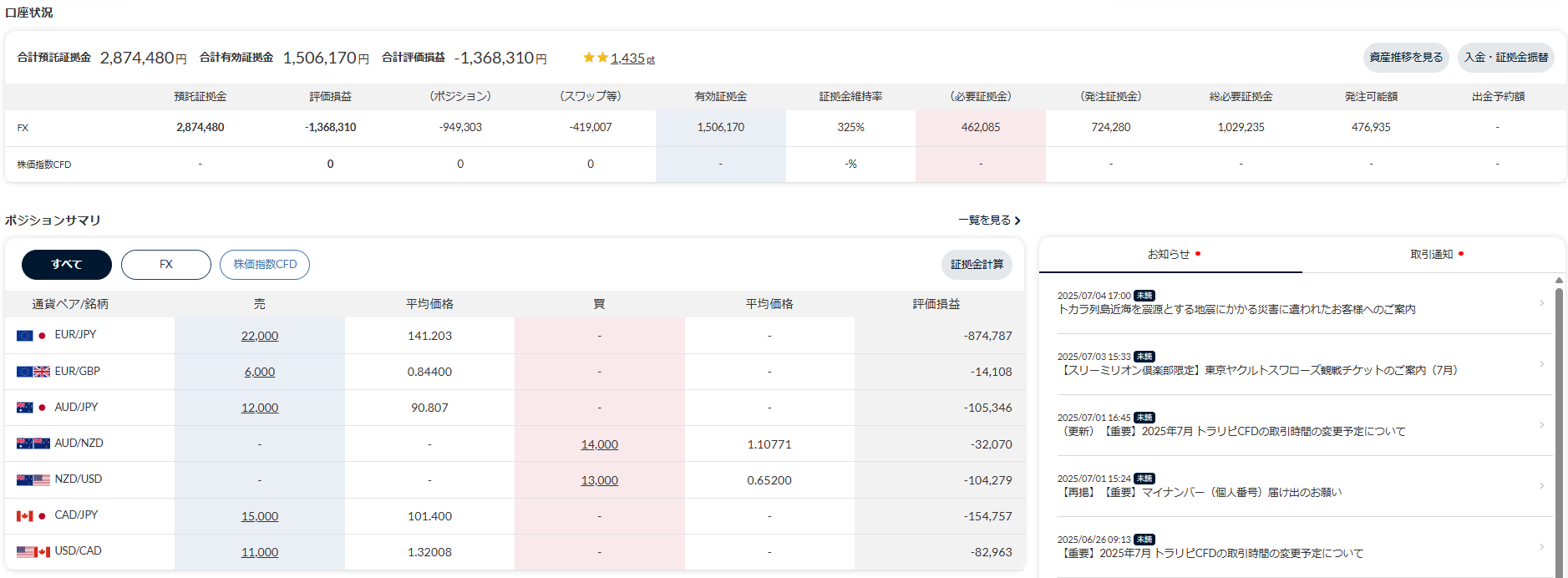The height and width of the screenshot is (578, 1568).
Task: Switch filter to FX positions
Action: pos(166,265)
